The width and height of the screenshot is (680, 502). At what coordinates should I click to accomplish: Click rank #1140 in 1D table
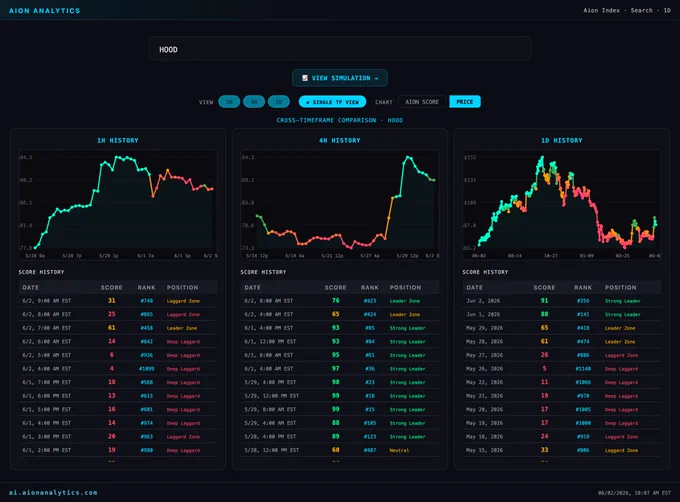[583, 368]
